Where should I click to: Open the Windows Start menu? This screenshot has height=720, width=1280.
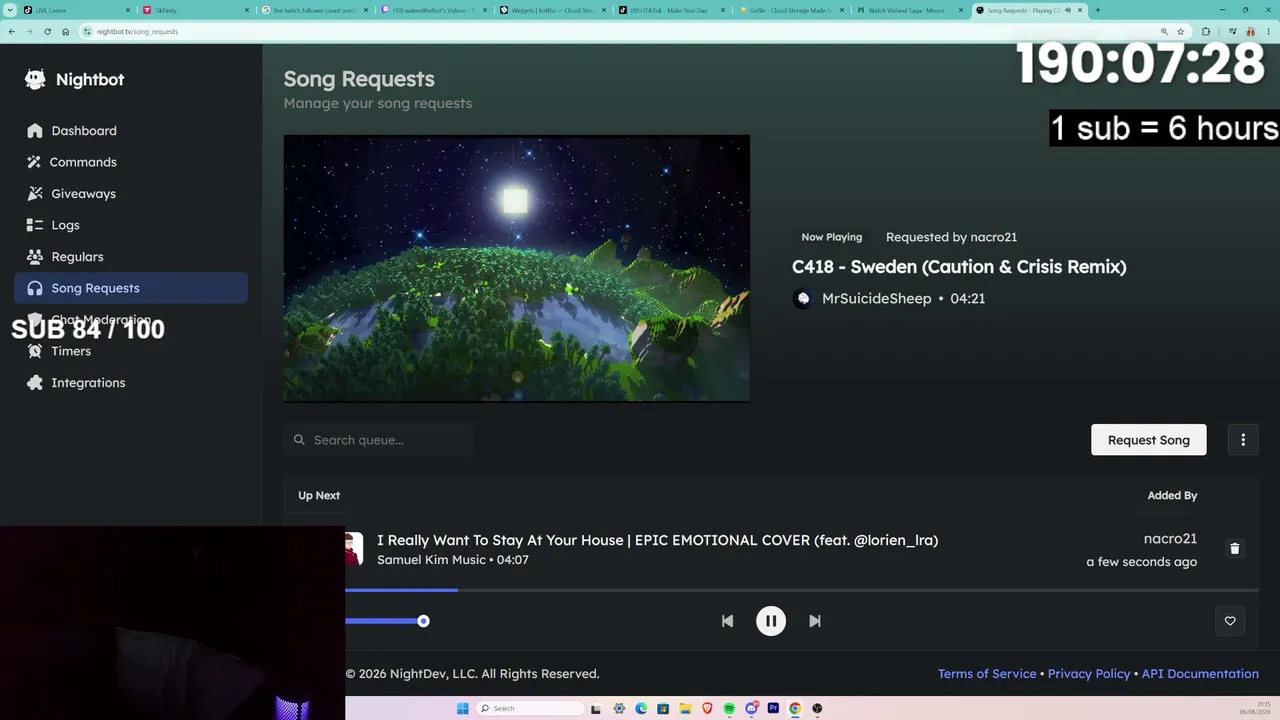point(462,708)
